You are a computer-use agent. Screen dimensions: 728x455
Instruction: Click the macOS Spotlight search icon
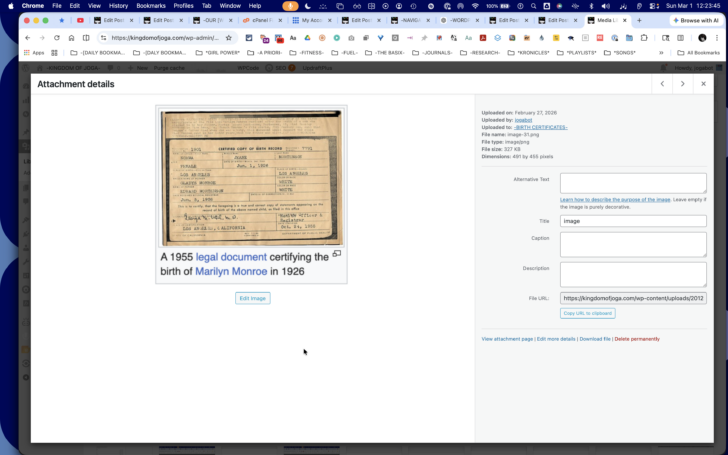(533, 6)
